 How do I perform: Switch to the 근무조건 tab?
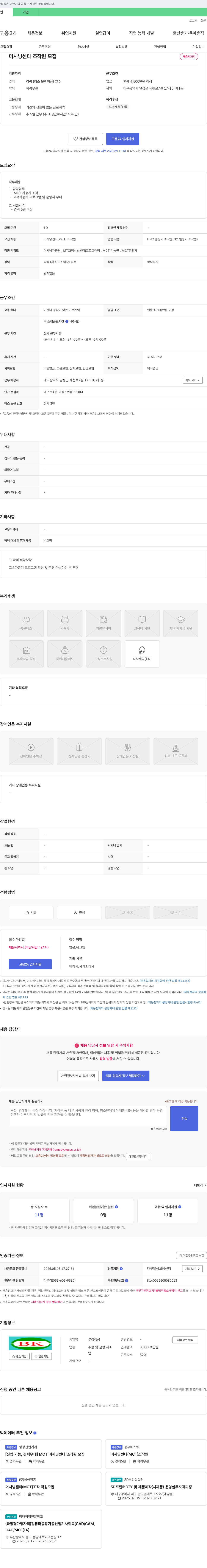[44, 47]
